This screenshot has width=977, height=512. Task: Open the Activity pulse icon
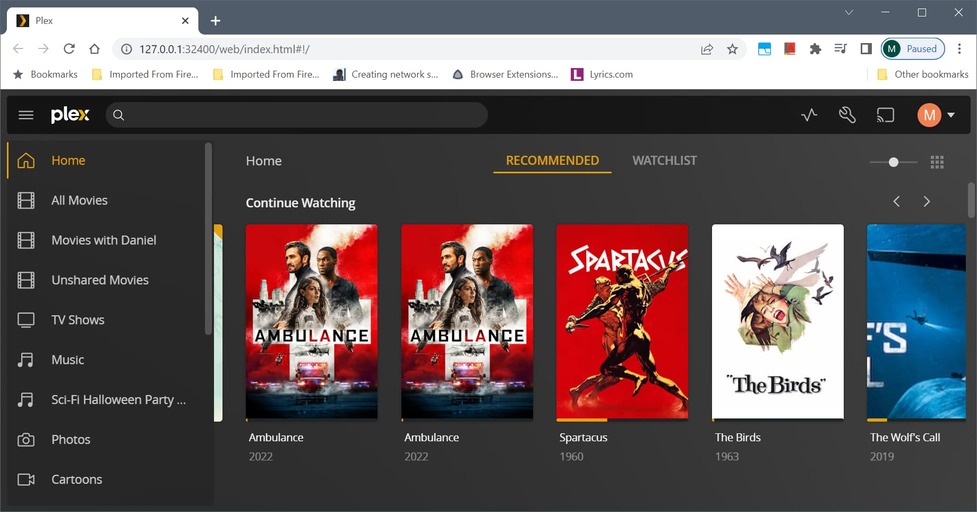(809, 115)
